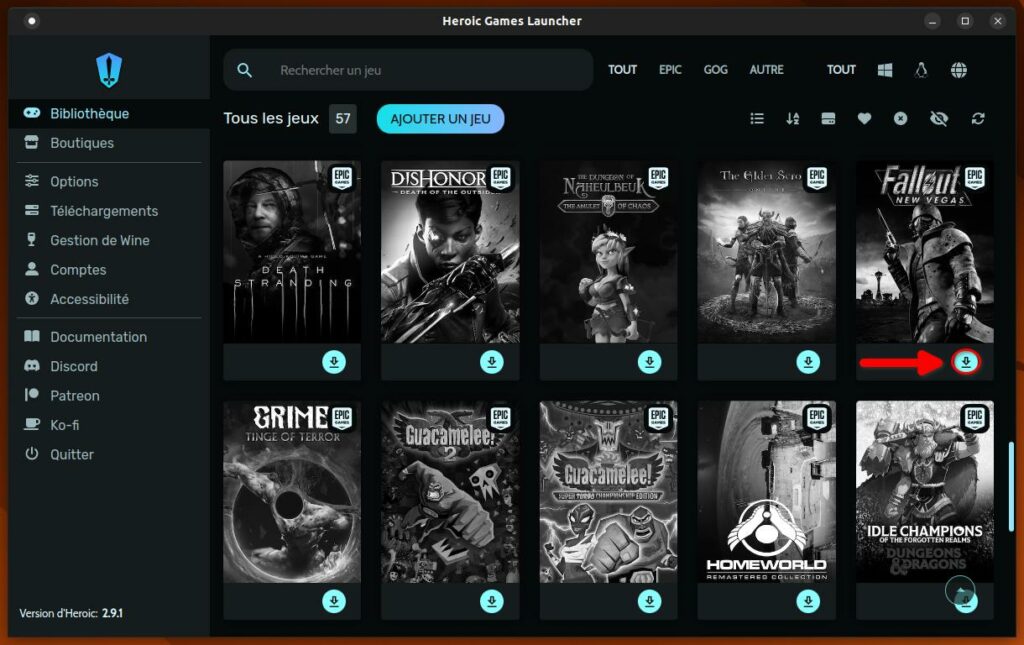Click the library vertical scrollbar
The height and width of the screenshot is (645, 1024).
[x=1013, y=485]
